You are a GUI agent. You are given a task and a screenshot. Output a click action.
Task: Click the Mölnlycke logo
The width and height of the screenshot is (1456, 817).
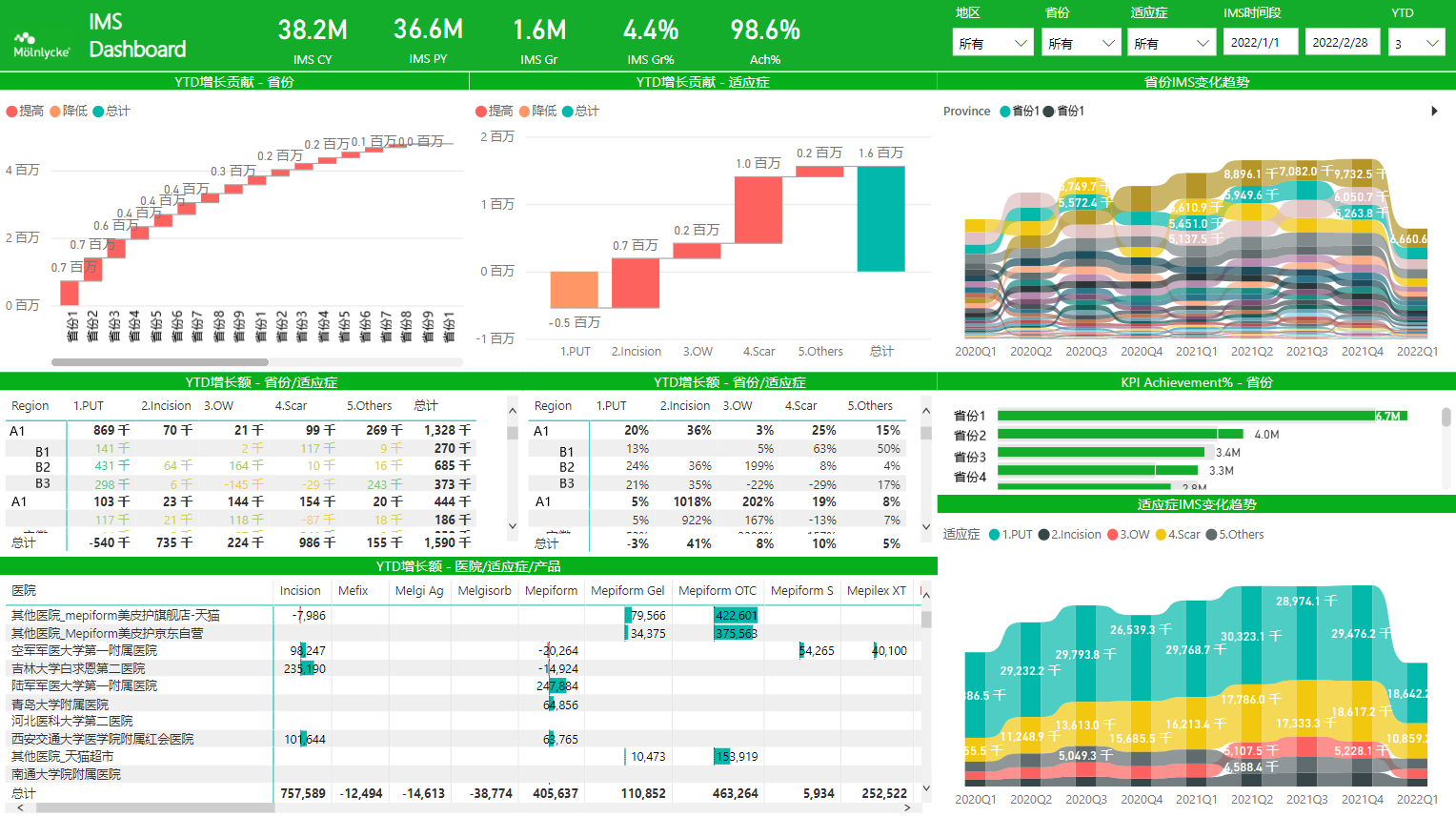[x=41, y=46]
